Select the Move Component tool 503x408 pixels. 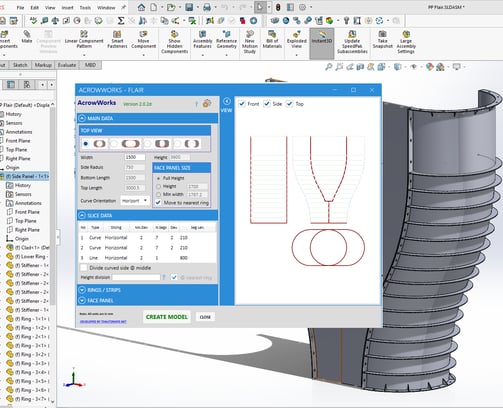click(143, 40)
